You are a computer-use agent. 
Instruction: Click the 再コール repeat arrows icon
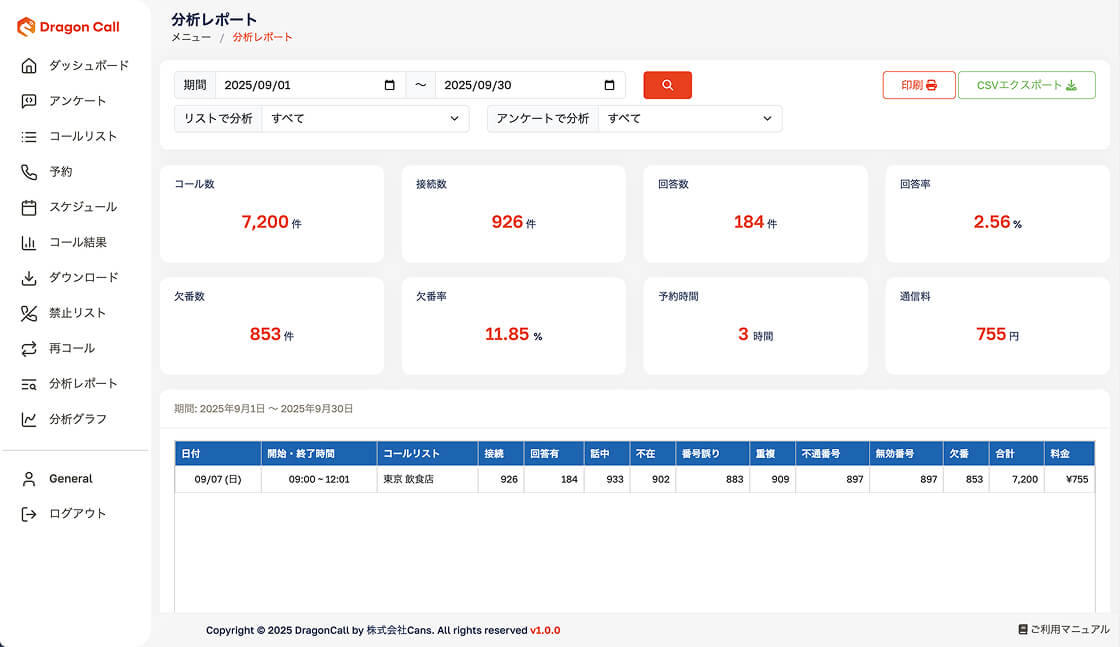click(x=29, y=349)
